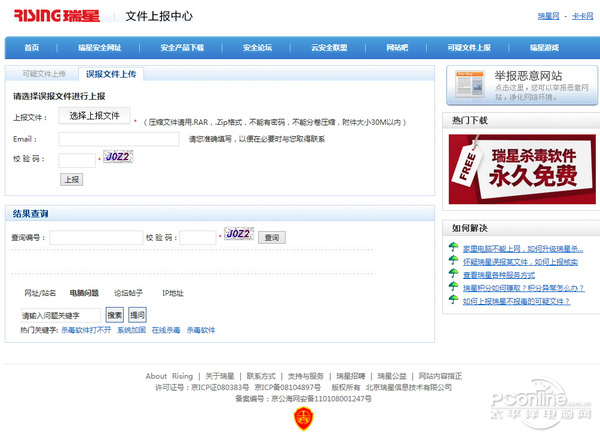Open footer link 支持与服务

click(306, 376)
